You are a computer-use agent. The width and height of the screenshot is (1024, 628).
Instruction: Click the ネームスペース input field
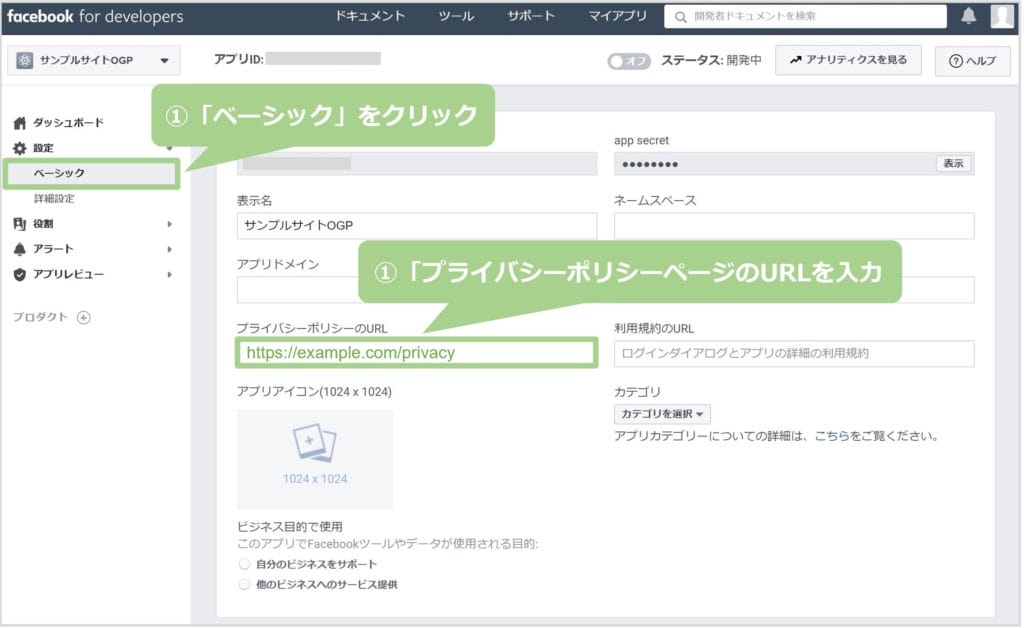[794, 226]
